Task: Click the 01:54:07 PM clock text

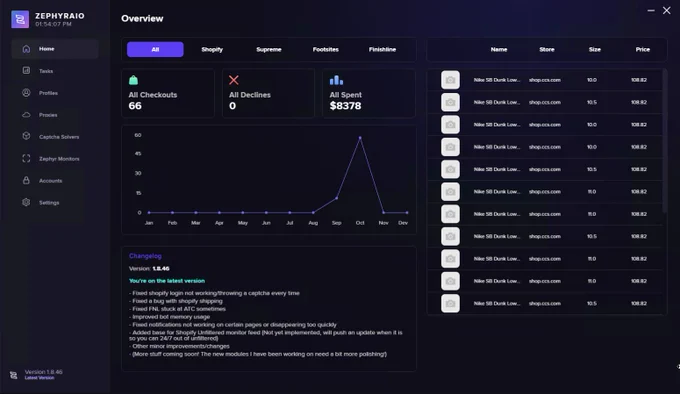Action: (53, 24)
